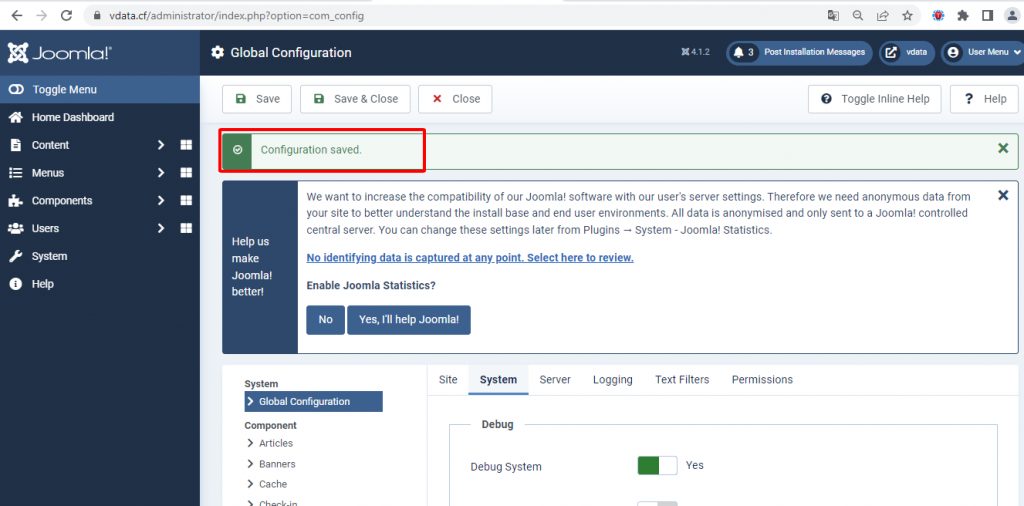1024x506 pixels.
Task: Dismiss the Configuration saved alert
Action: [1003, 149]
